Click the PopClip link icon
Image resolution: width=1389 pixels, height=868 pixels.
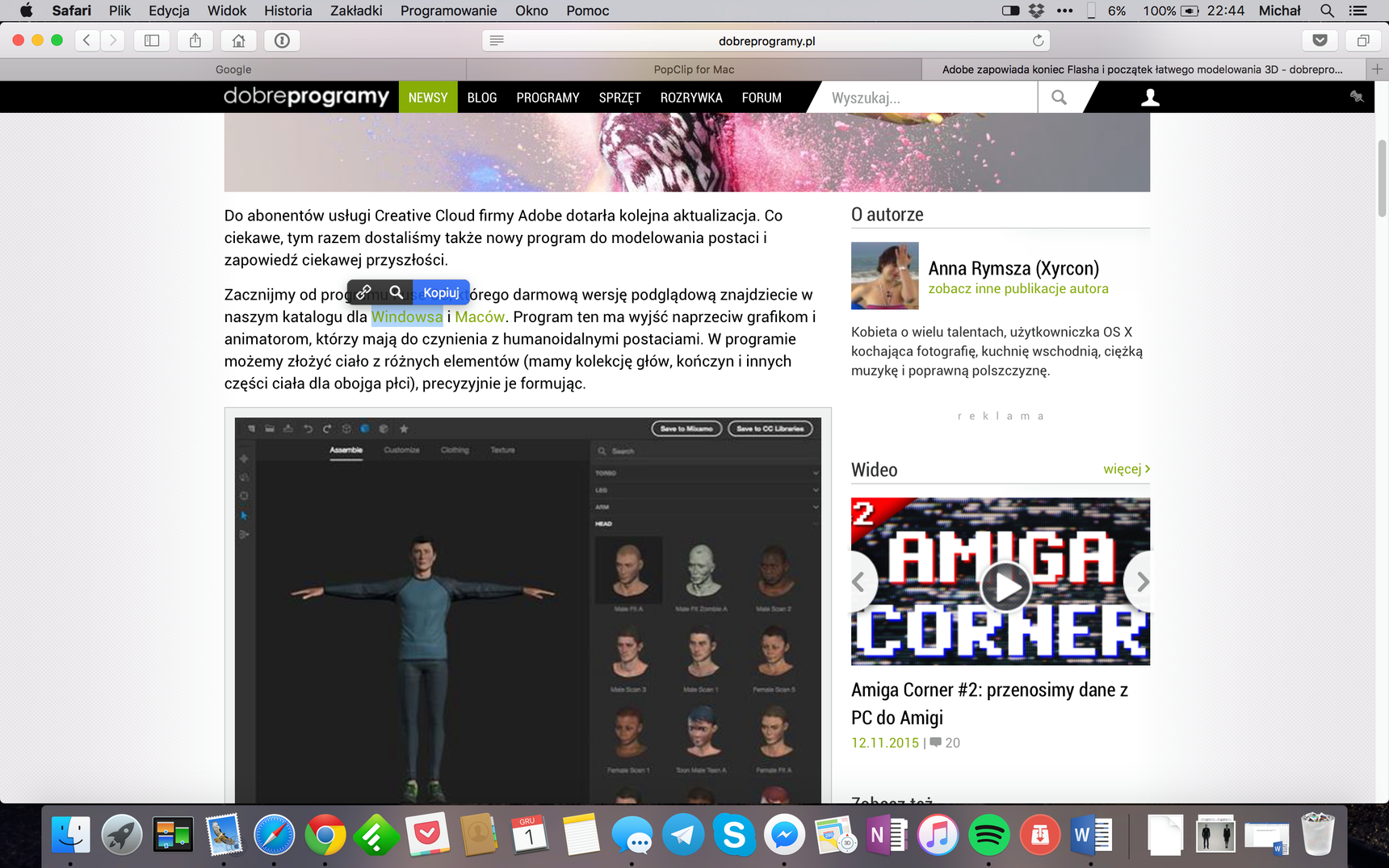coord(363,292)
